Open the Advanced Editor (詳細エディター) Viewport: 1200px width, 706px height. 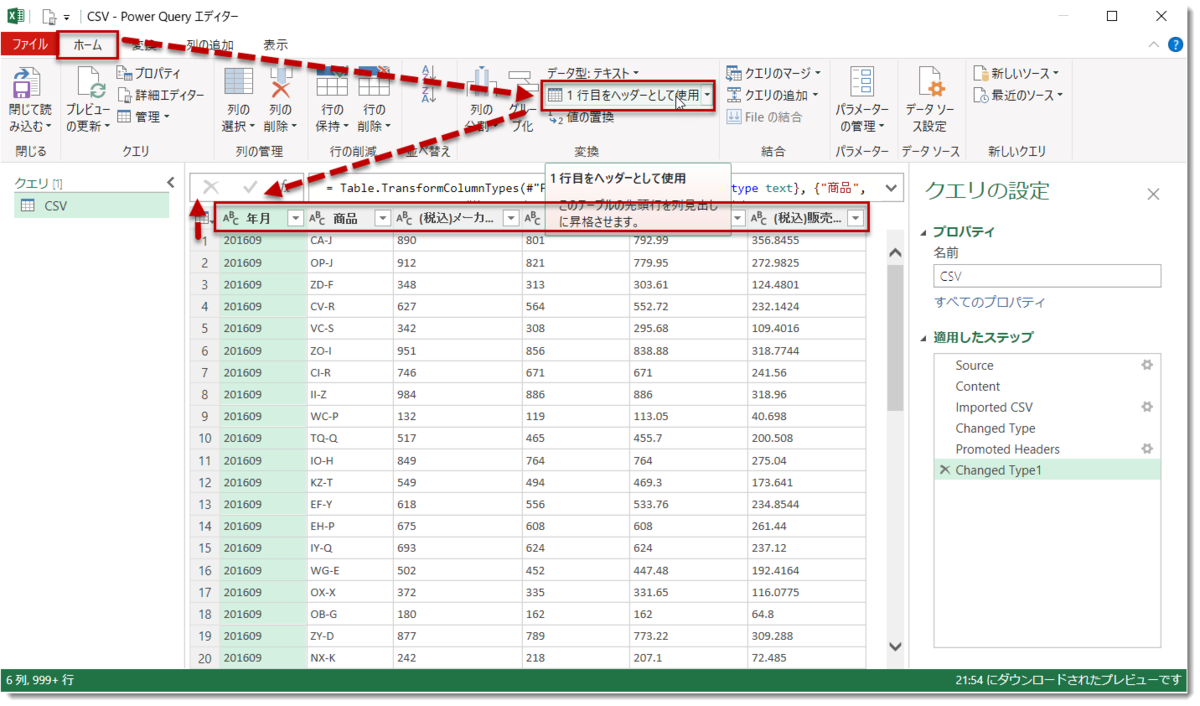point(160,95)
